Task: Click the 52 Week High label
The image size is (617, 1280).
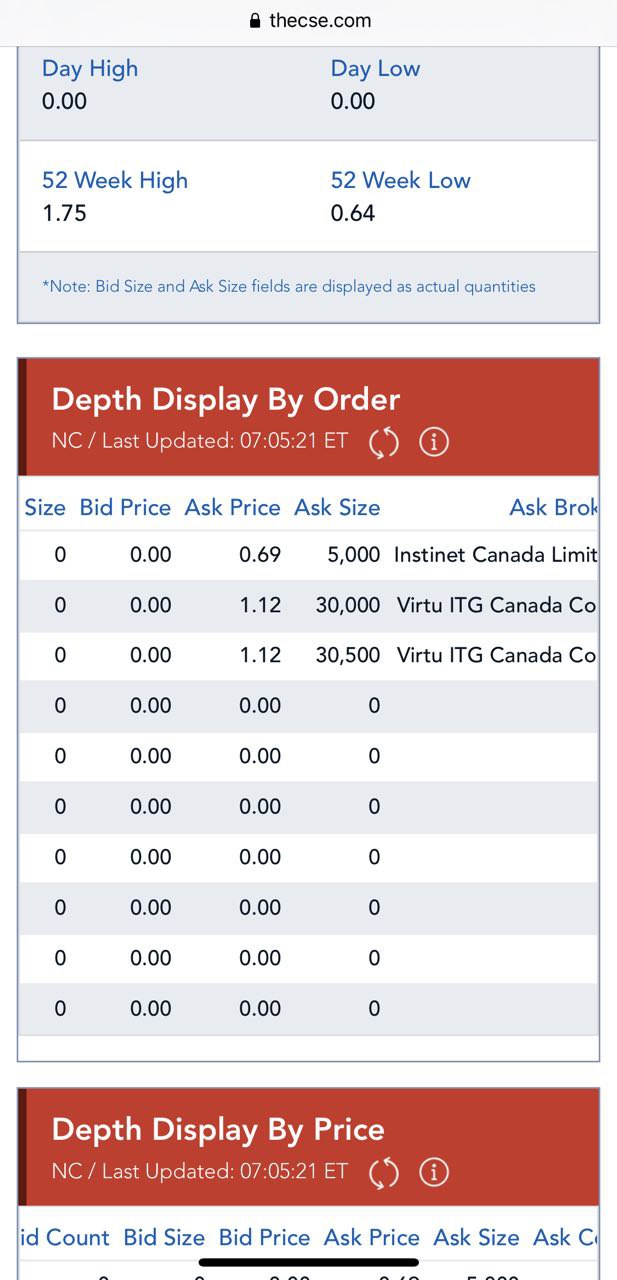Action: click(x=115, y=181)
